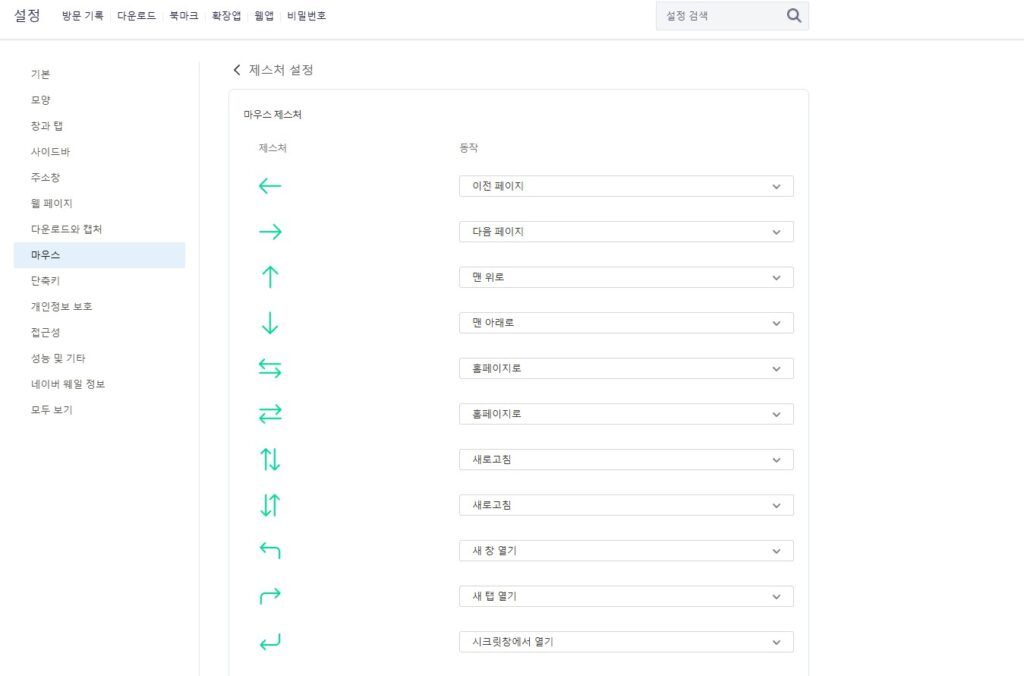This screenshot has height=676, width=1024.
Task: Open the upper 새로고침 dropdown
Action: (x=626, y=460)
